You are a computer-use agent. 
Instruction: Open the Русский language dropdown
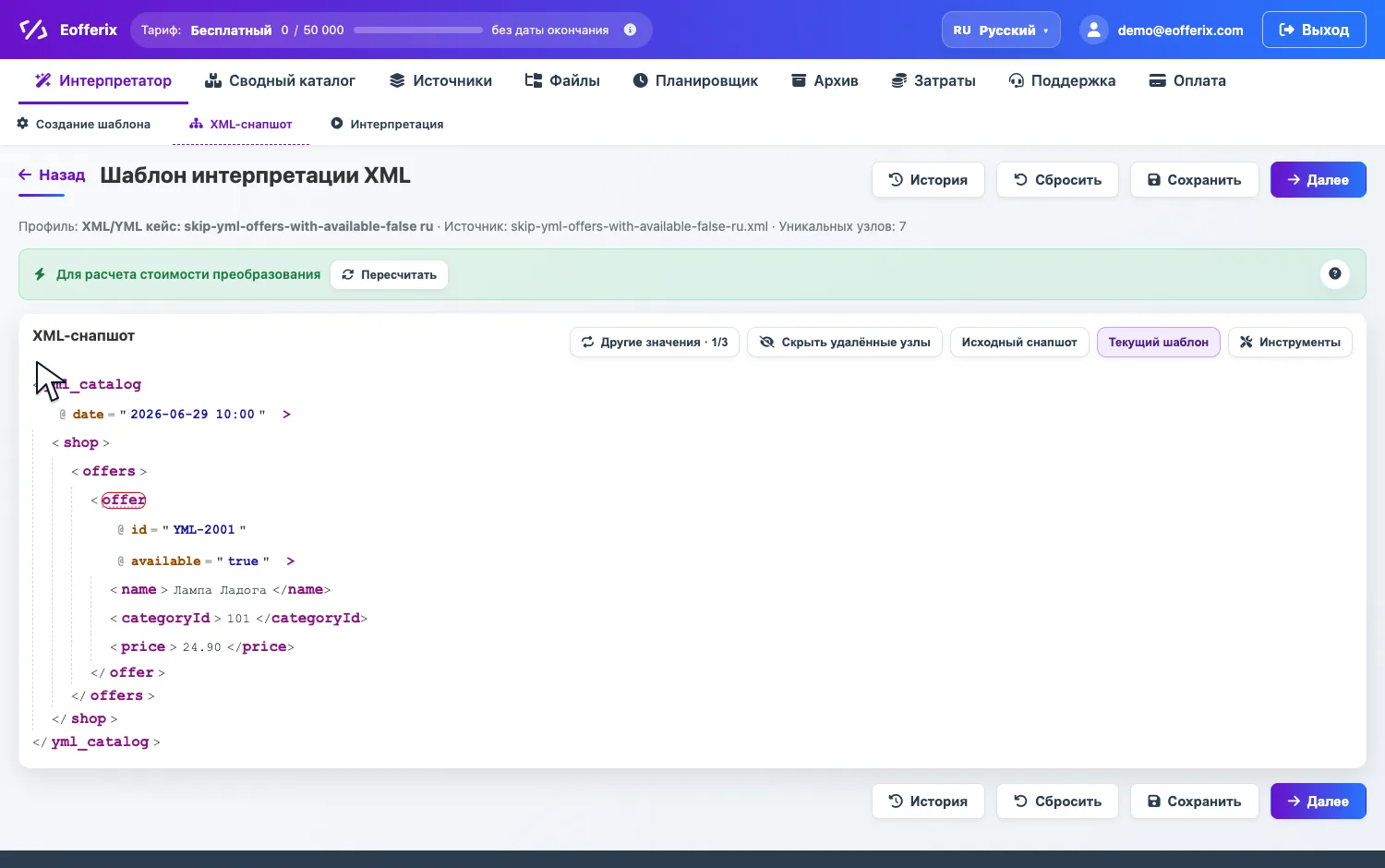tap(1001, 30)
